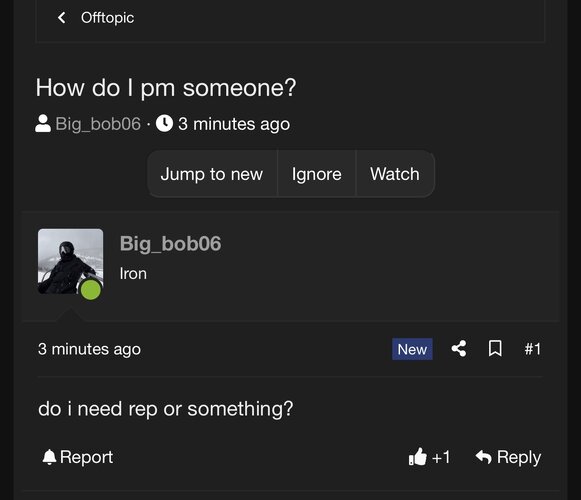Watch this thread
This screenshot has width=581, height=500.
(x=395, y=174)
